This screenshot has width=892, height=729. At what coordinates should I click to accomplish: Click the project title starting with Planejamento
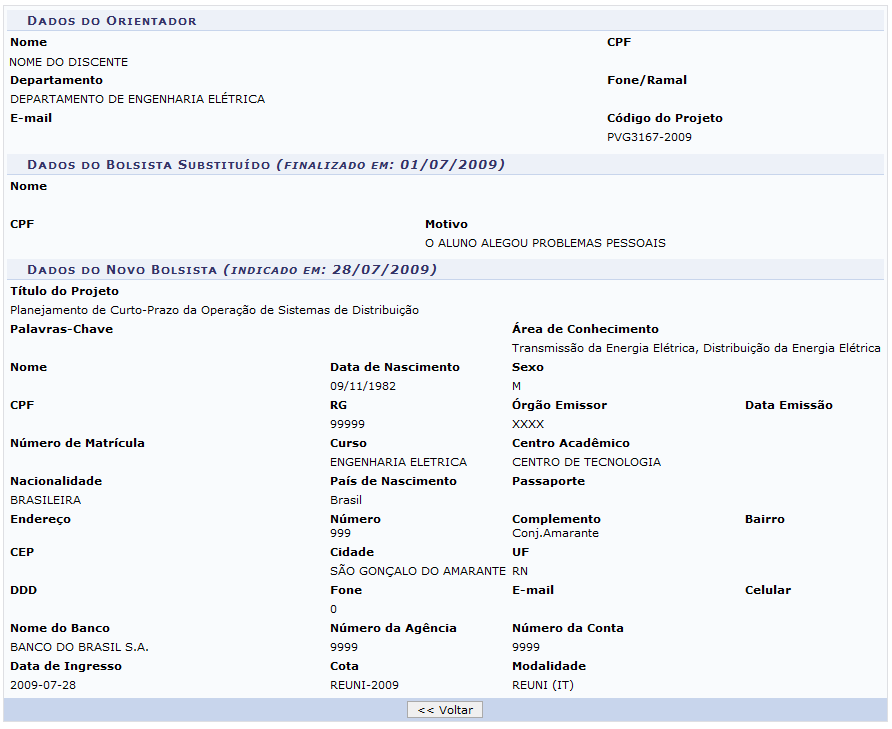[x=214, y=310]
